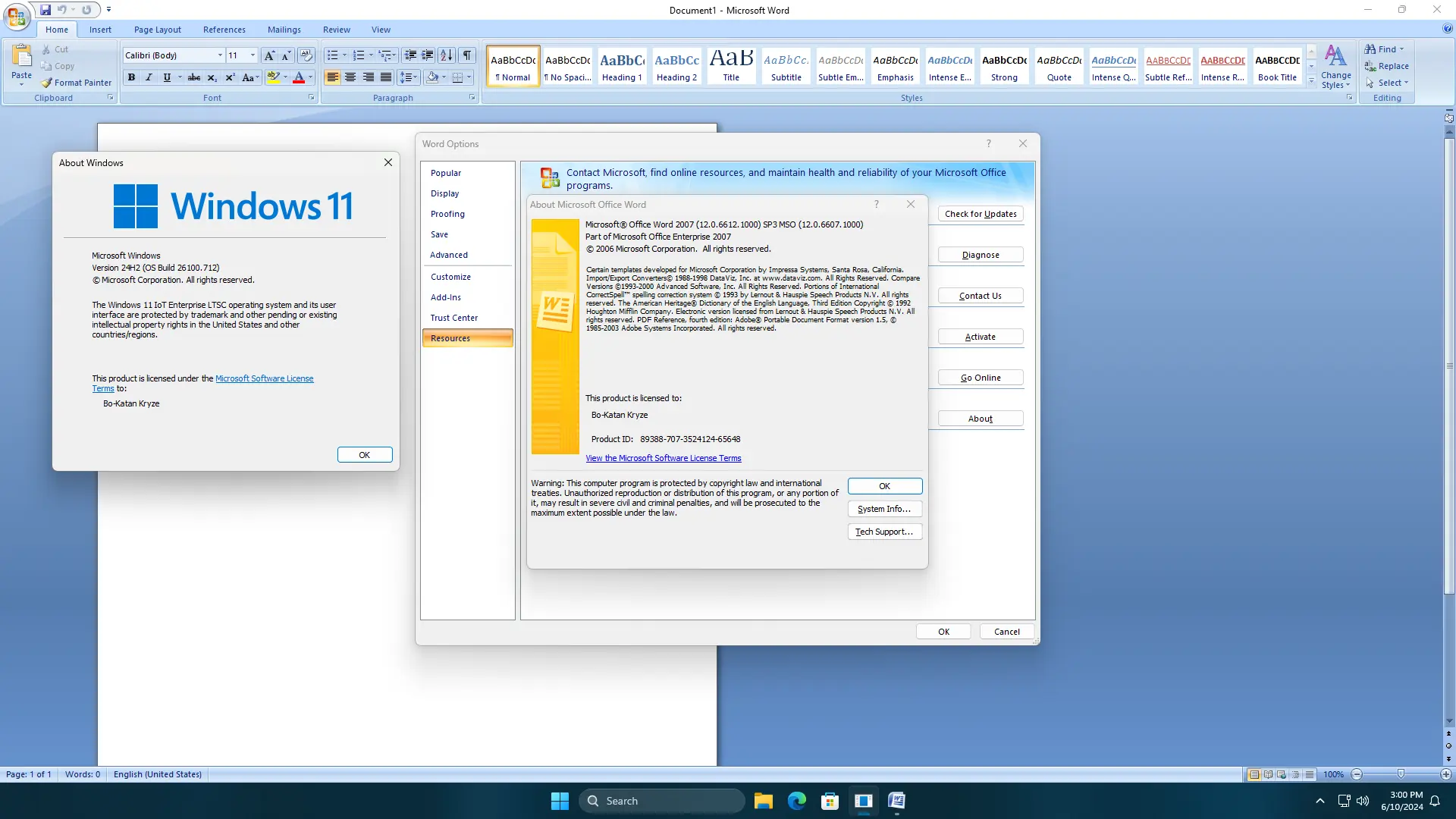Screen dimensions: 1456x819
Task: Select Advanced in Word Options sidebar
Action: tap(467, 255)
